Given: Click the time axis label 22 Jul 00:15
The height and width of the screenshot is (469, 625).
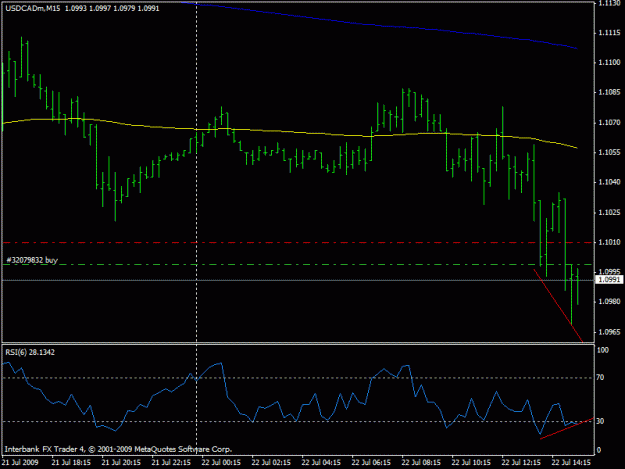Looking at the screenshot, I should (221, 462).
